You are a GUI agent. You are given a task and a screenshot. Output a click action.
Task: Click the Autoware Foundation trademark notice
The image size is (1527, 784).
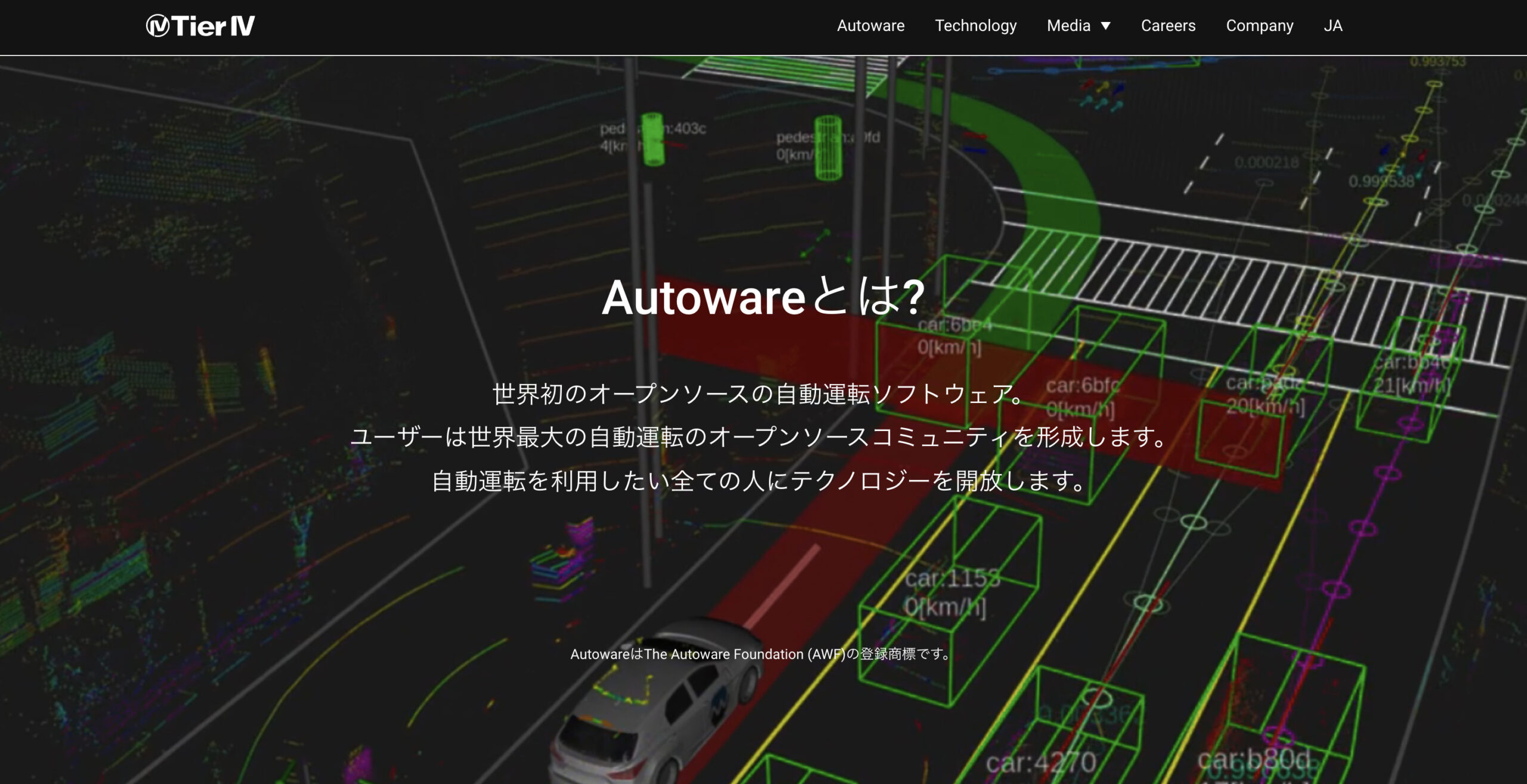(x=761, y=654)
